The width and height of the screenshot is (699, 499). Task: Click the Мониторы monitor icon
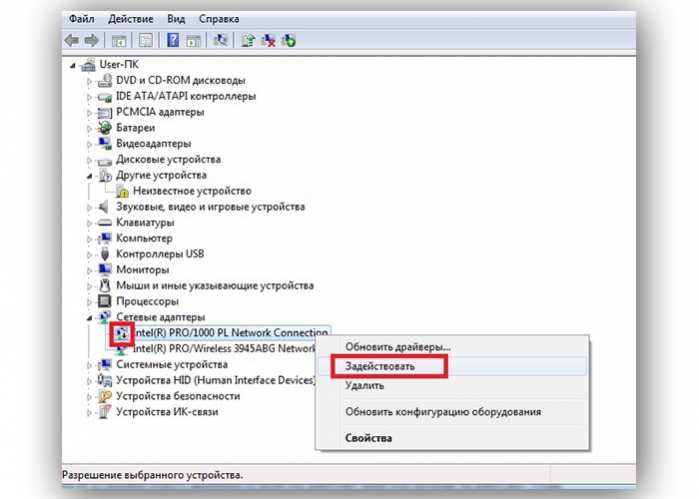[x=105, y=269]
